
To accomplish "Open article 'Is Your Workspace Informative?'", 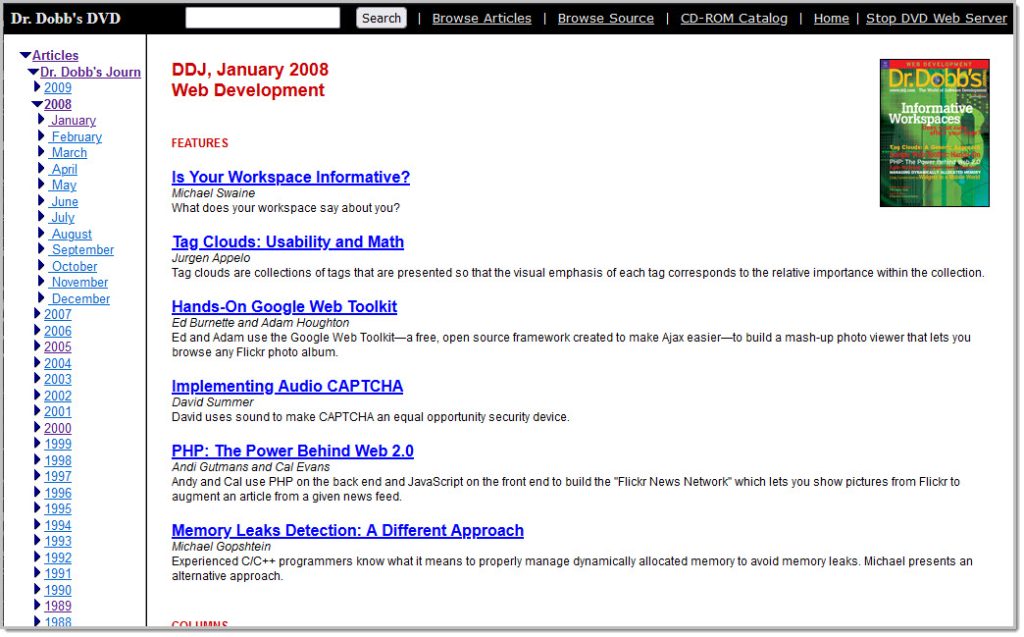I will pos(290,177).
